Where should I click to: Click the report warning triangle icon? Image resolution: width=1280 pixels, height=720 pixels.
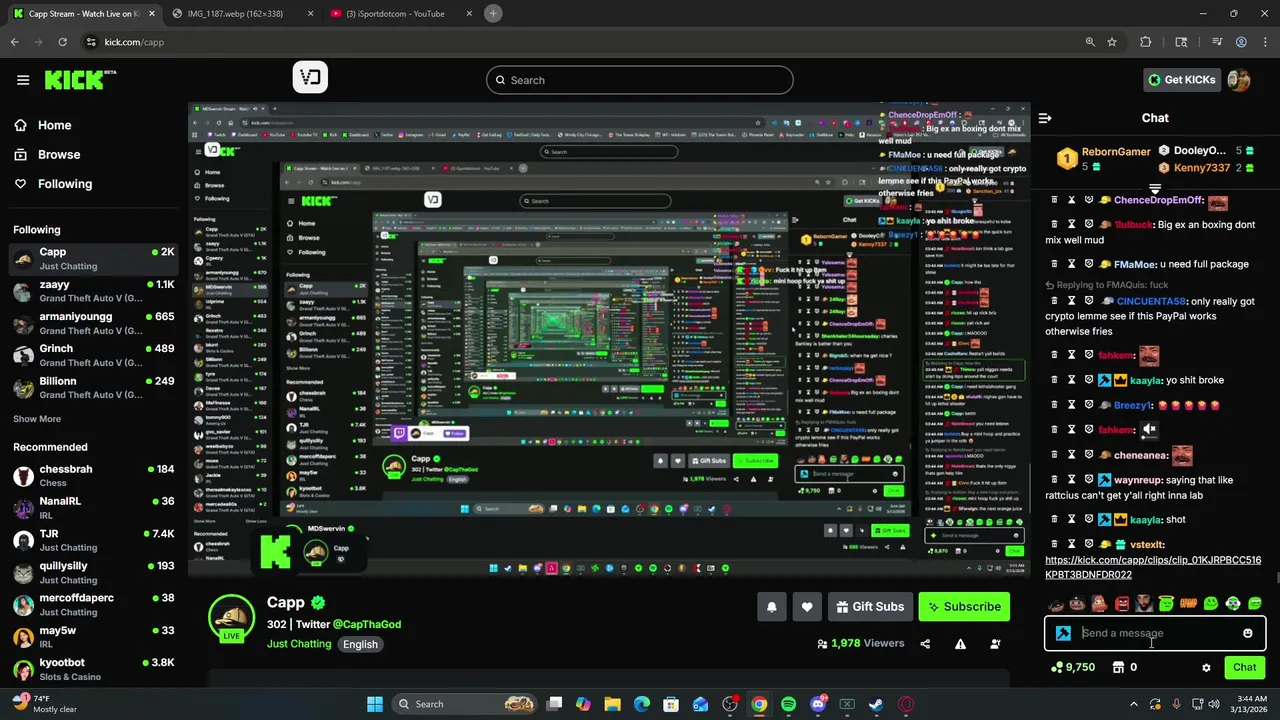(x=960, y=644)
